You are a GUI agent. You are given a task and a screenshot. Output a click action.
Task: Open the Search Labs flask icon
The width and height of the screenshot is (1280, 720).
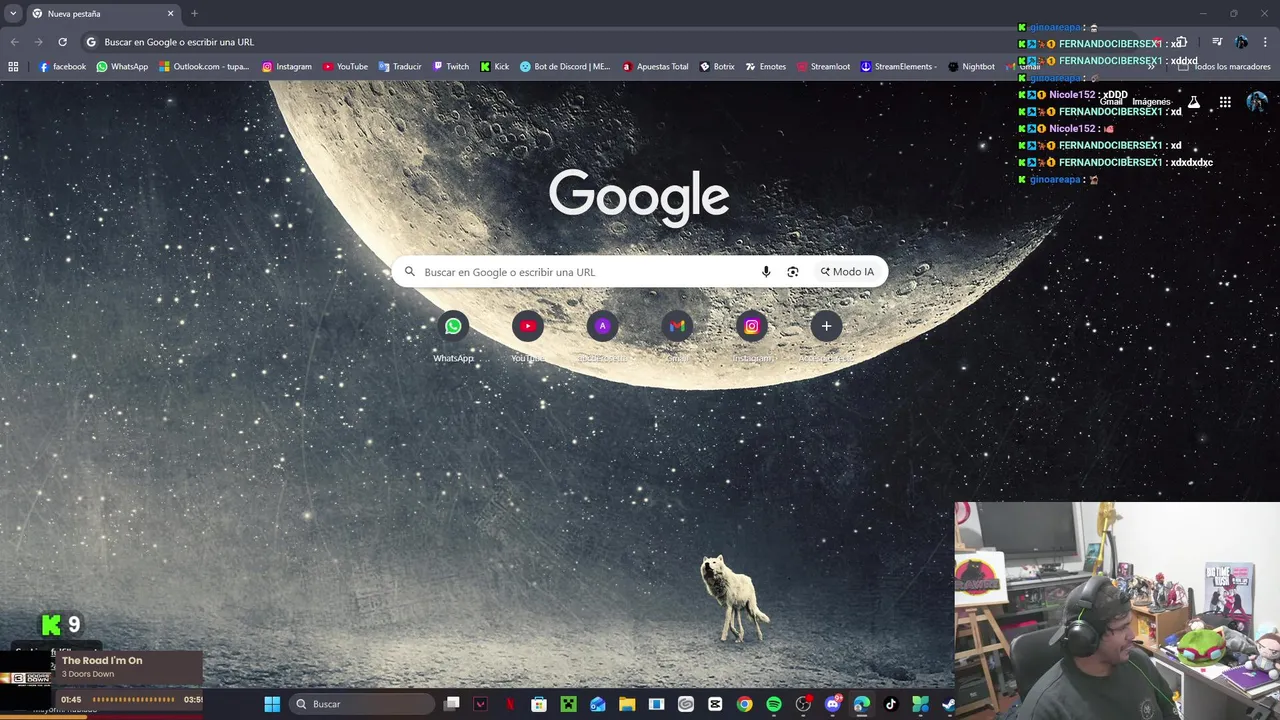click(1193, 102)
